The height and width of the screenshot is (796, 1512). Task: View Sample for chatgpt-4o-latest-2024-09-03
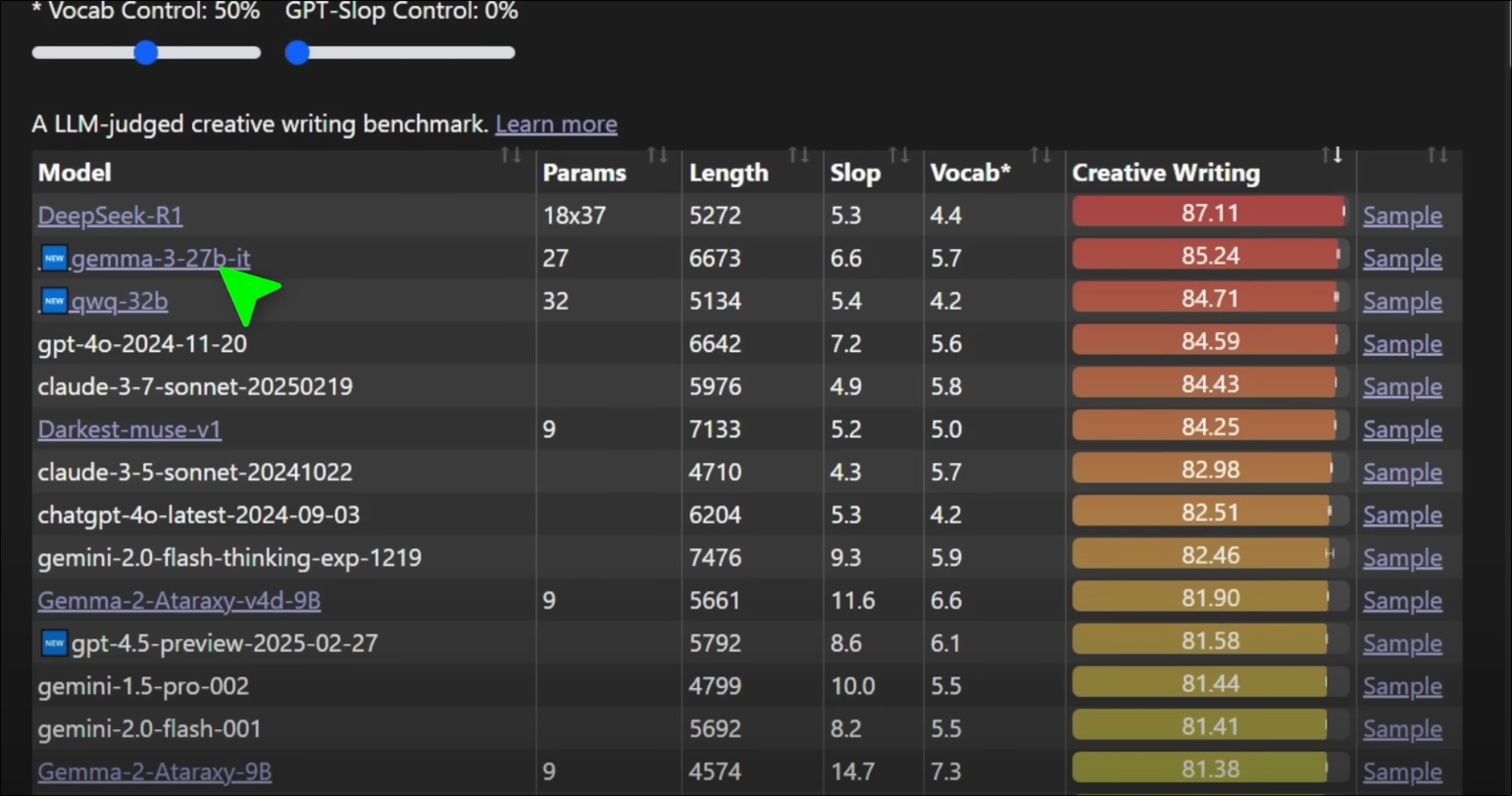(x=1402, y=516)
